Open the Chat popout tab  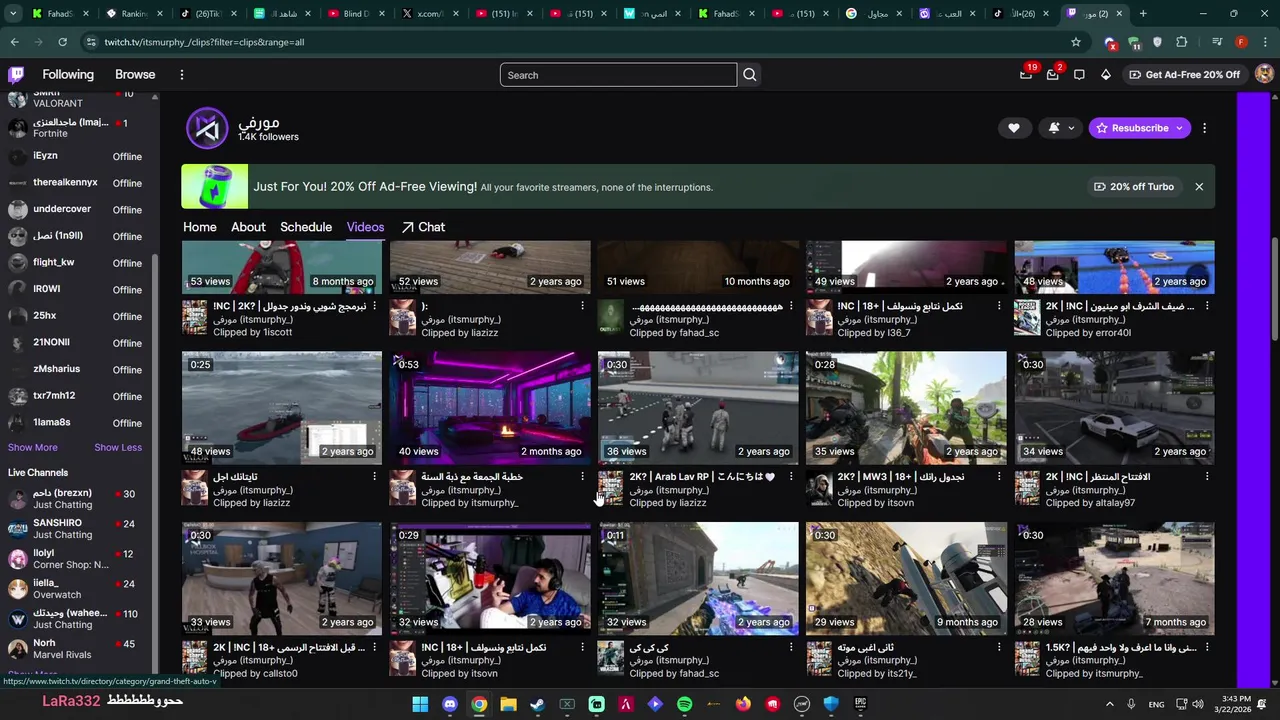[x=423, y=227]
